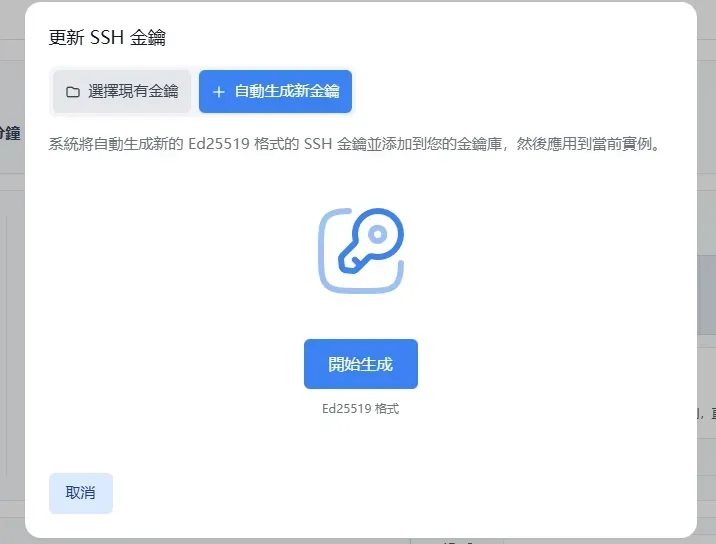Click the empty space right of 取消 button

[x=400, y=493]
